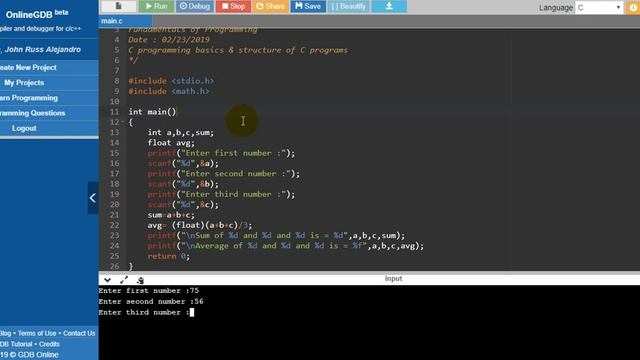
Task: Expand console with the fullscreen arrows icon
Action: click(x=124, y=280)
